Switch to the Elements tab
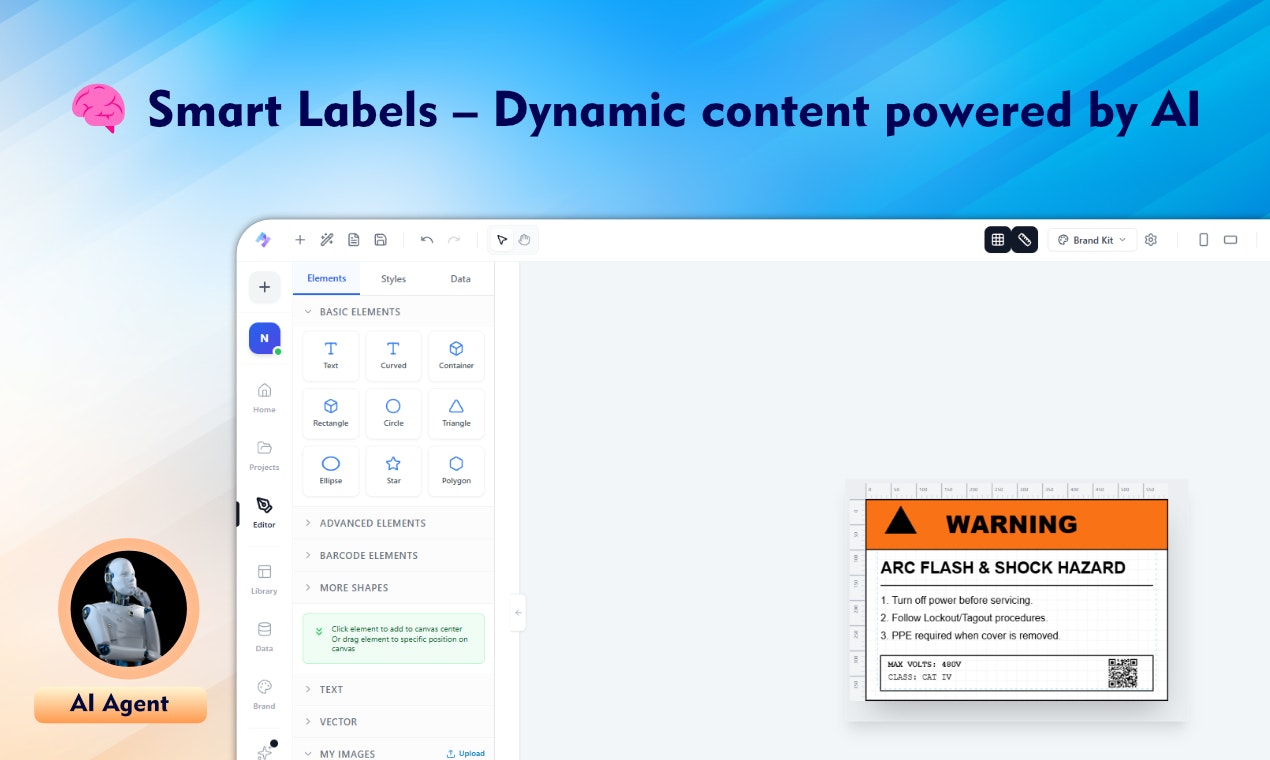Image resolution: width=1270 pixels, height=760 pixels. coord(327,278)
